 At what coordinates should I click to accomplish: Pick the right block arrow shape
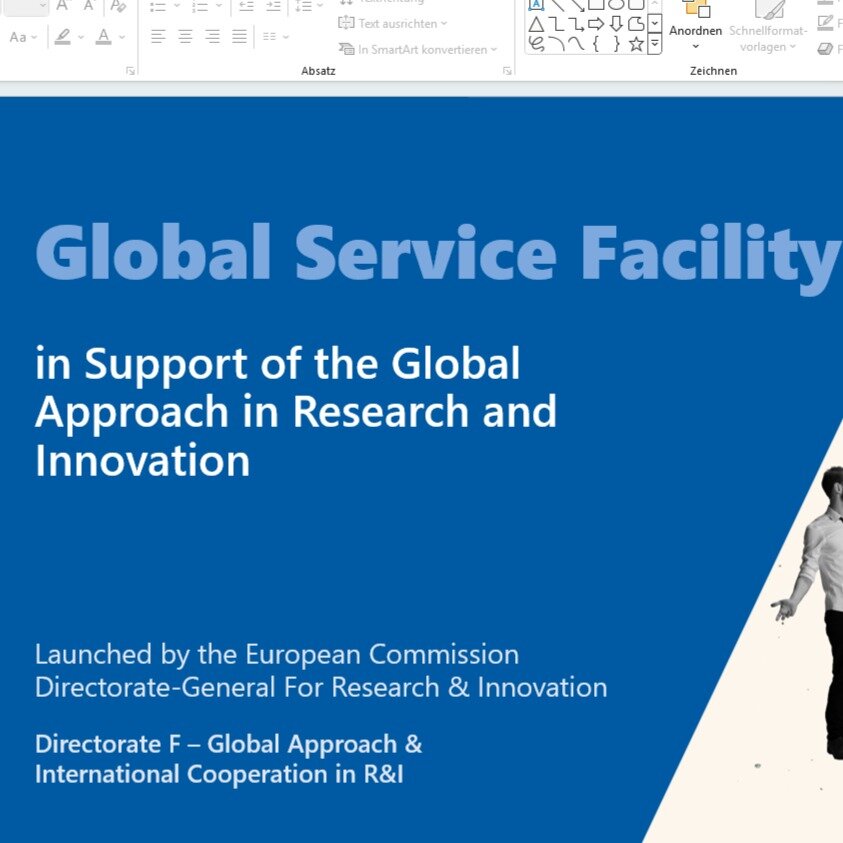pos(596,24)
